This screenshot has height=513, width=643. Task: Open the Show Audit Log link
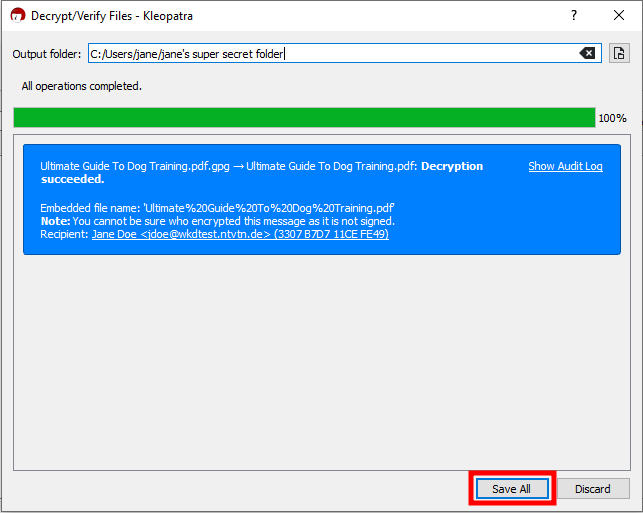click(565, 166)
